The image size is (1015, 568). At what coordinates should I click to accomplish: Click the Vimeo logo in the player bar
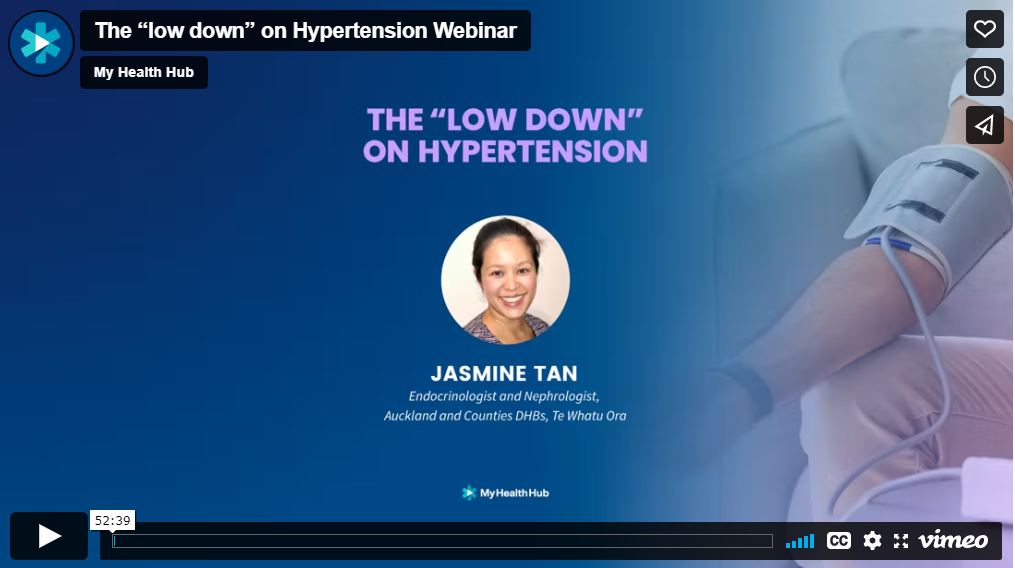click(x=953, y=541)
